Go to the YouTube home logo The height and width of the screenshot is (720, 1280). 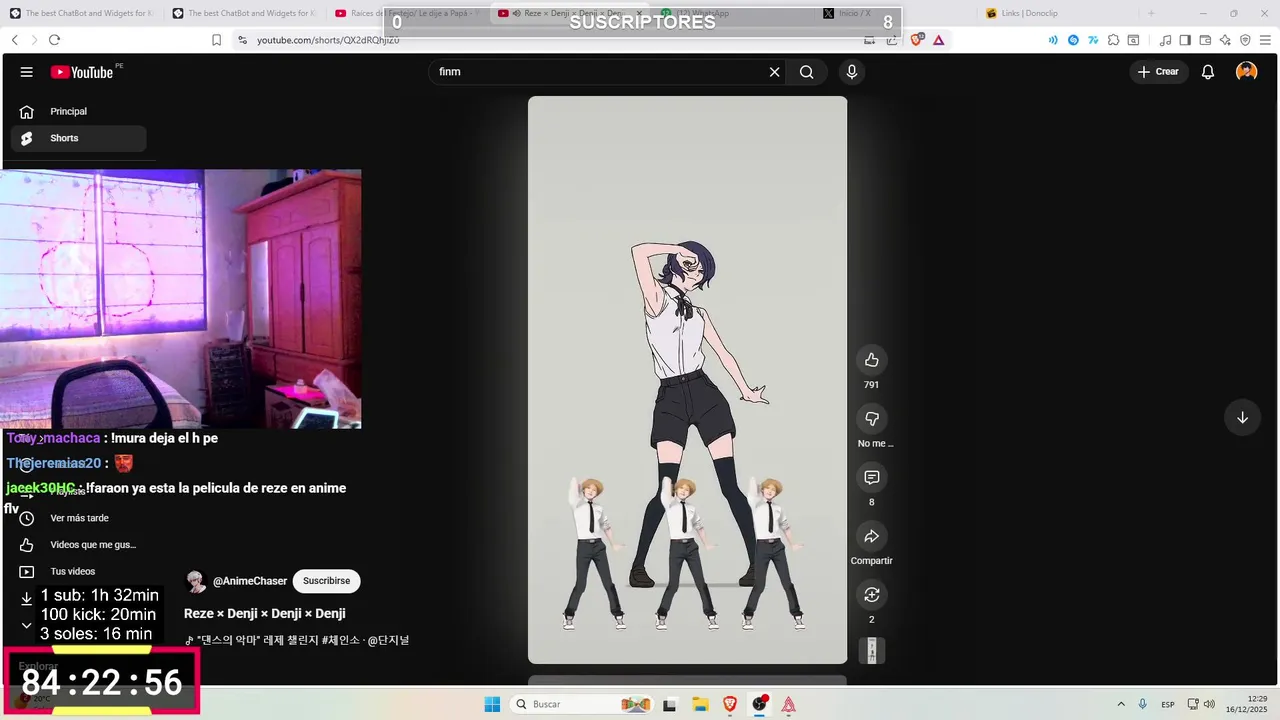[x=82, y=72]
